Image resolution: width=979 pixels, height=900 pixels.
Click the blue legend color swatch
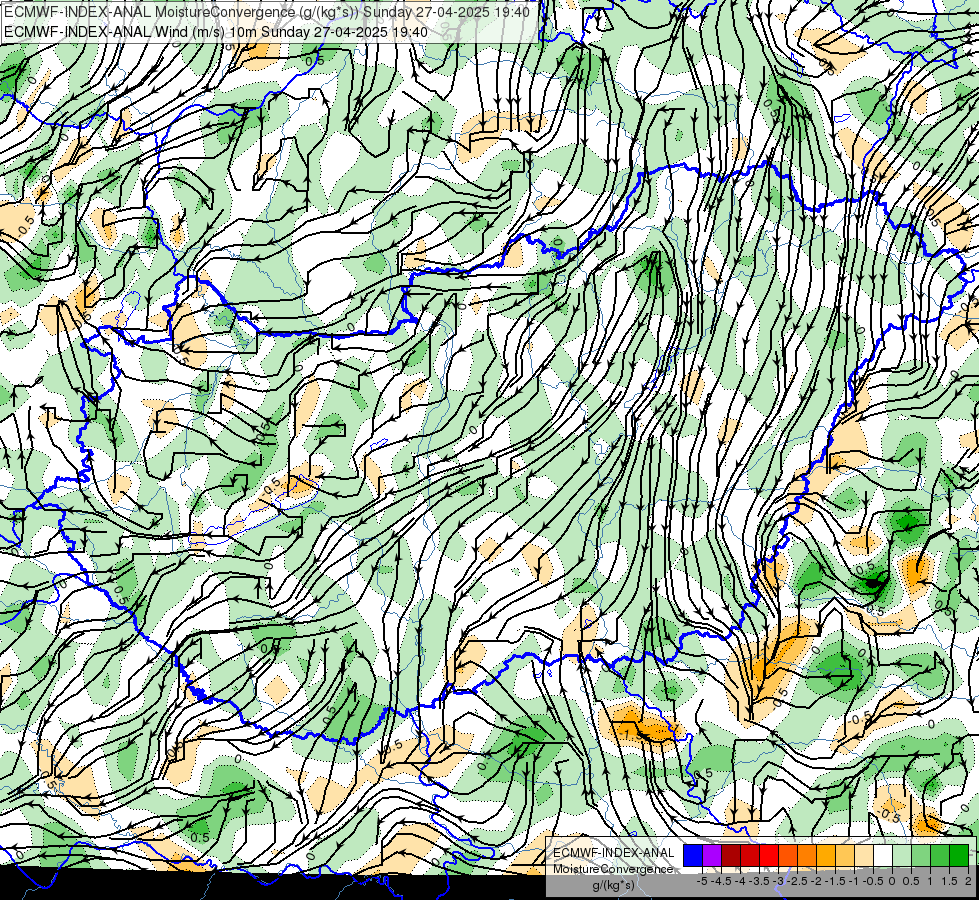pos(693,856)
